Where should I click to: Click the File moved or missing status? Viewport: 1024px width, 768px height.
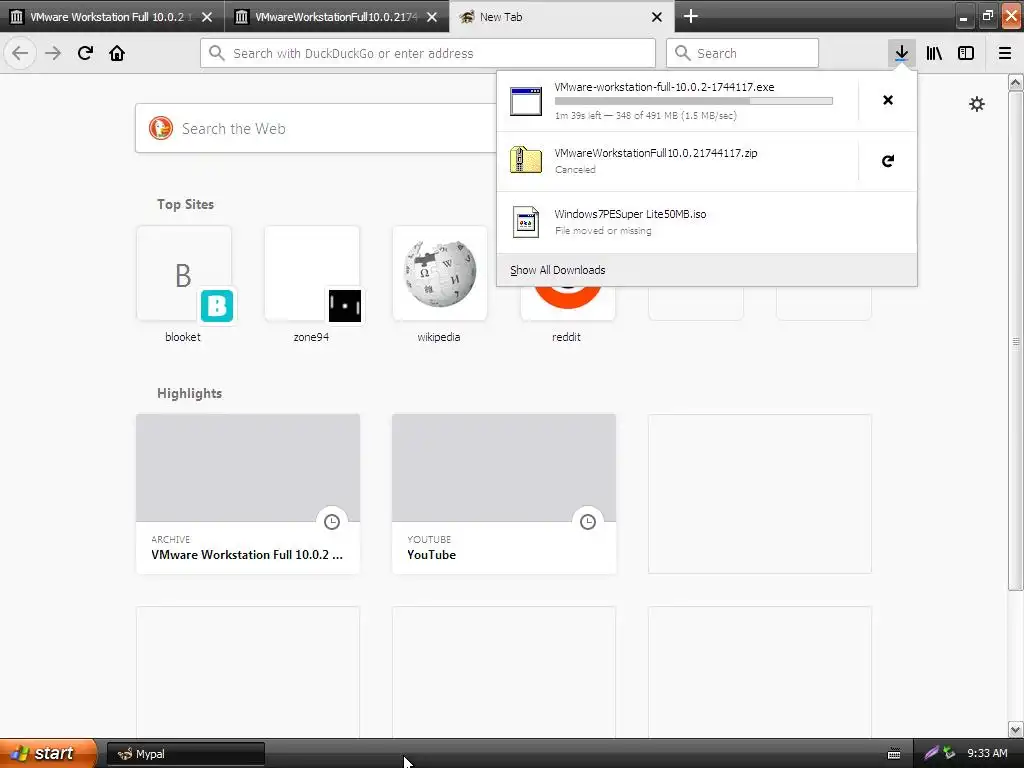603,231
